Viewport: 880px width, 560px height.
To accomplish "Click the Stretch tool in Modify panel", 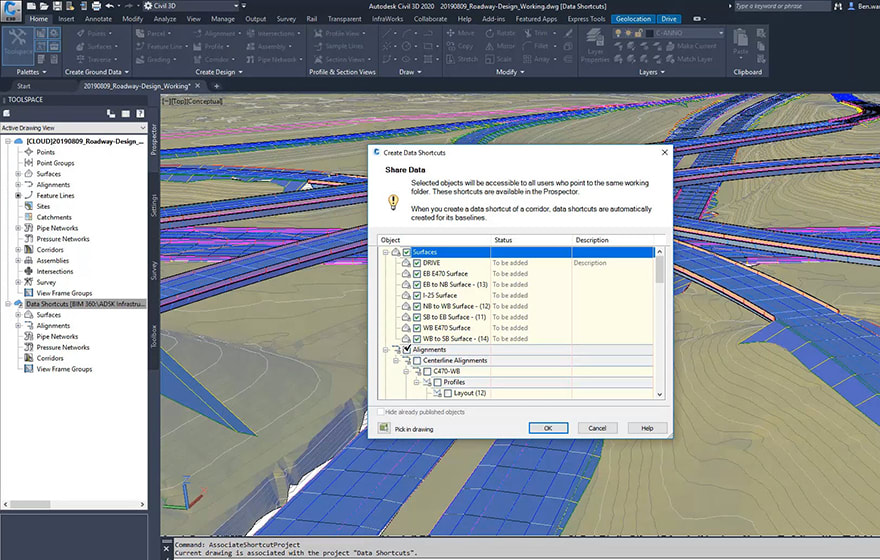I will (x=462, y=59).
